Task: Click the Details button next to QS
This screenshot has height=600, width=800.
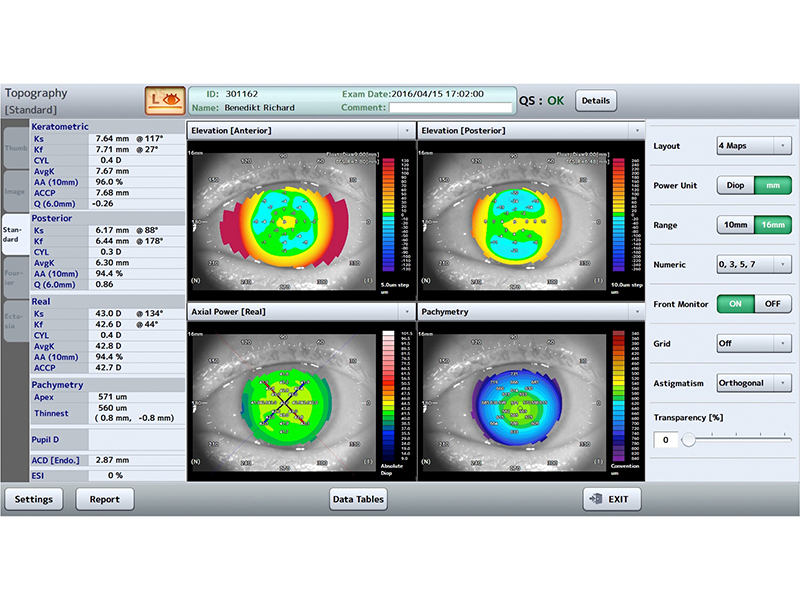Action: click(596, 101)
